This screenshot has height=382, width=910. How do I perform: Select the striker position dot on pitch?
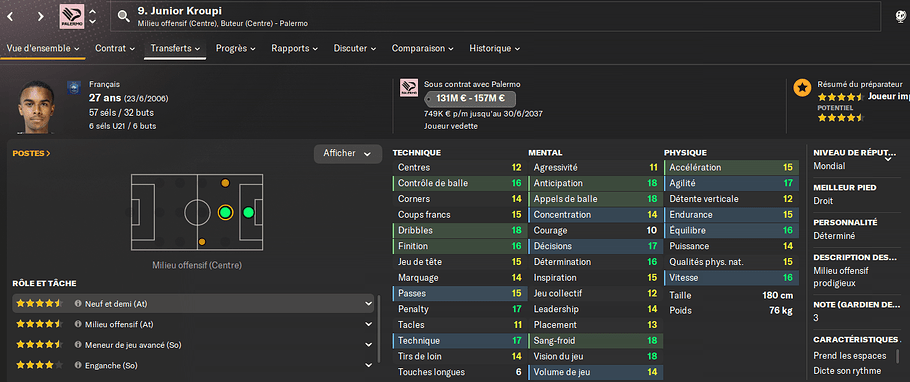(248, 212)
